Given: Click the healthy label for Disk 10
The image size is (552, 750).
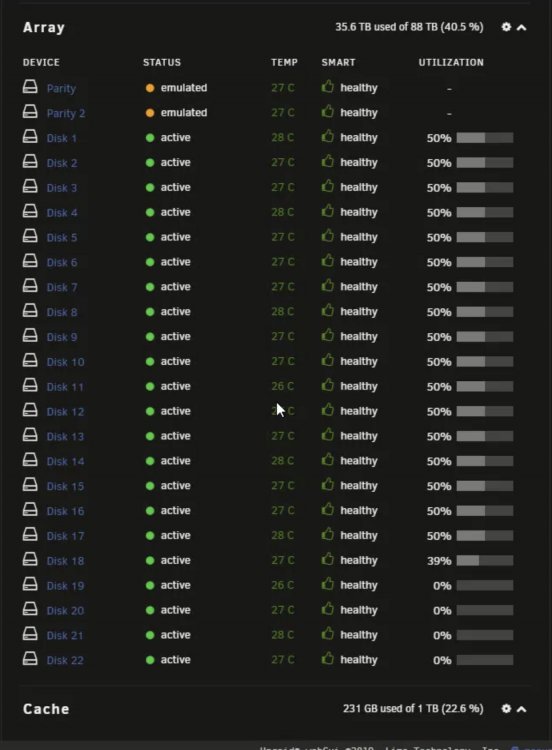Looking at the screenshot, I should [359, 362].
